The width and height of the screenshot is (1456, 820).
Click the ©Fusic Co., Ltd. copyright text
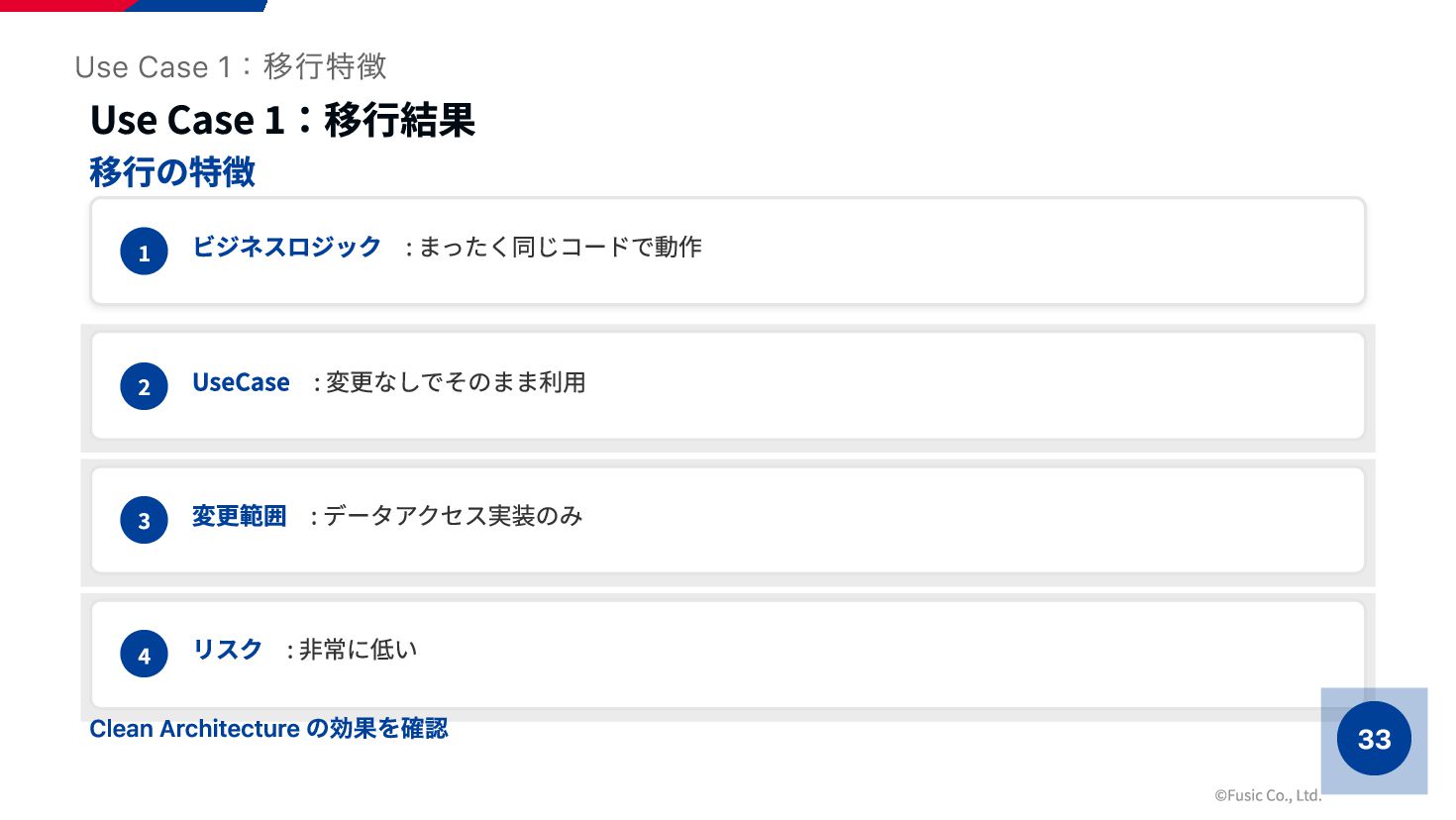1268,795
